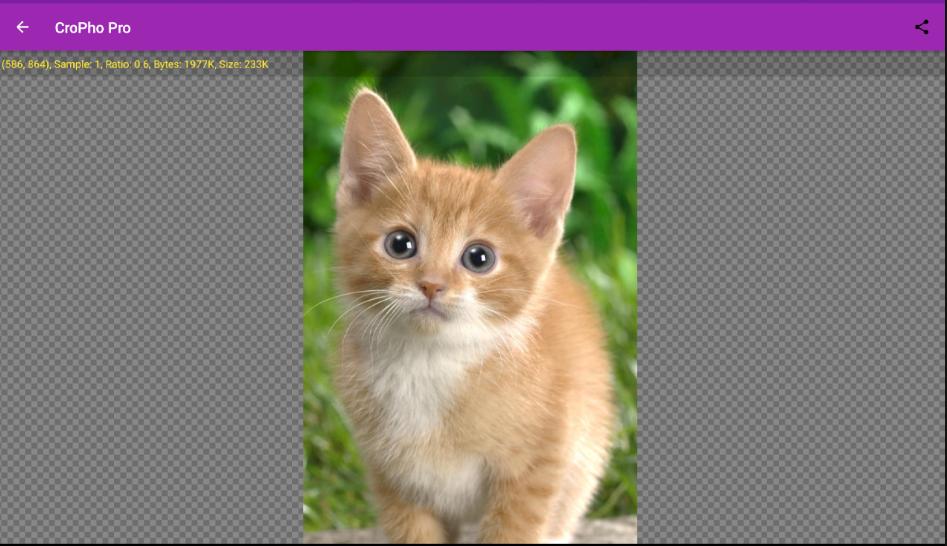Share the cropped photo

point(922,27)
